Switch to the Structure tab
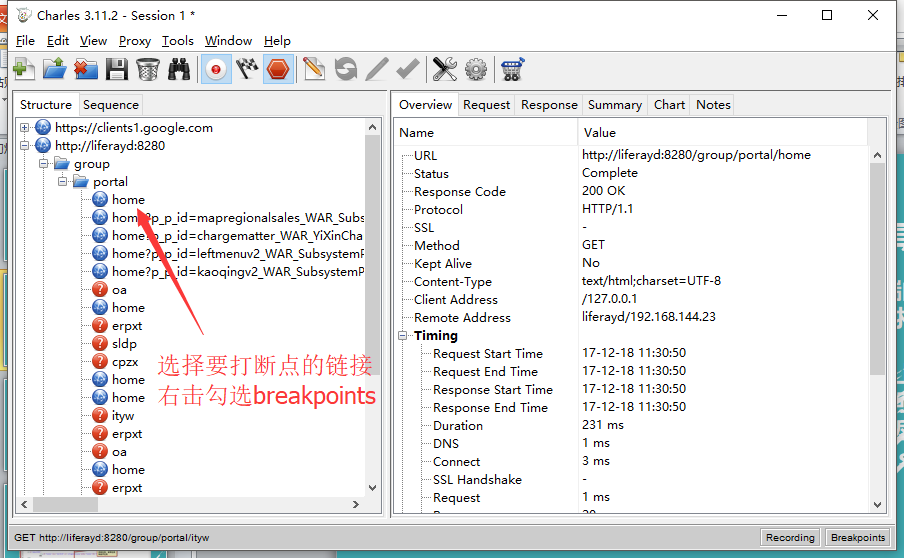This screenshot has height=558, width=904. tap(46, 105)
